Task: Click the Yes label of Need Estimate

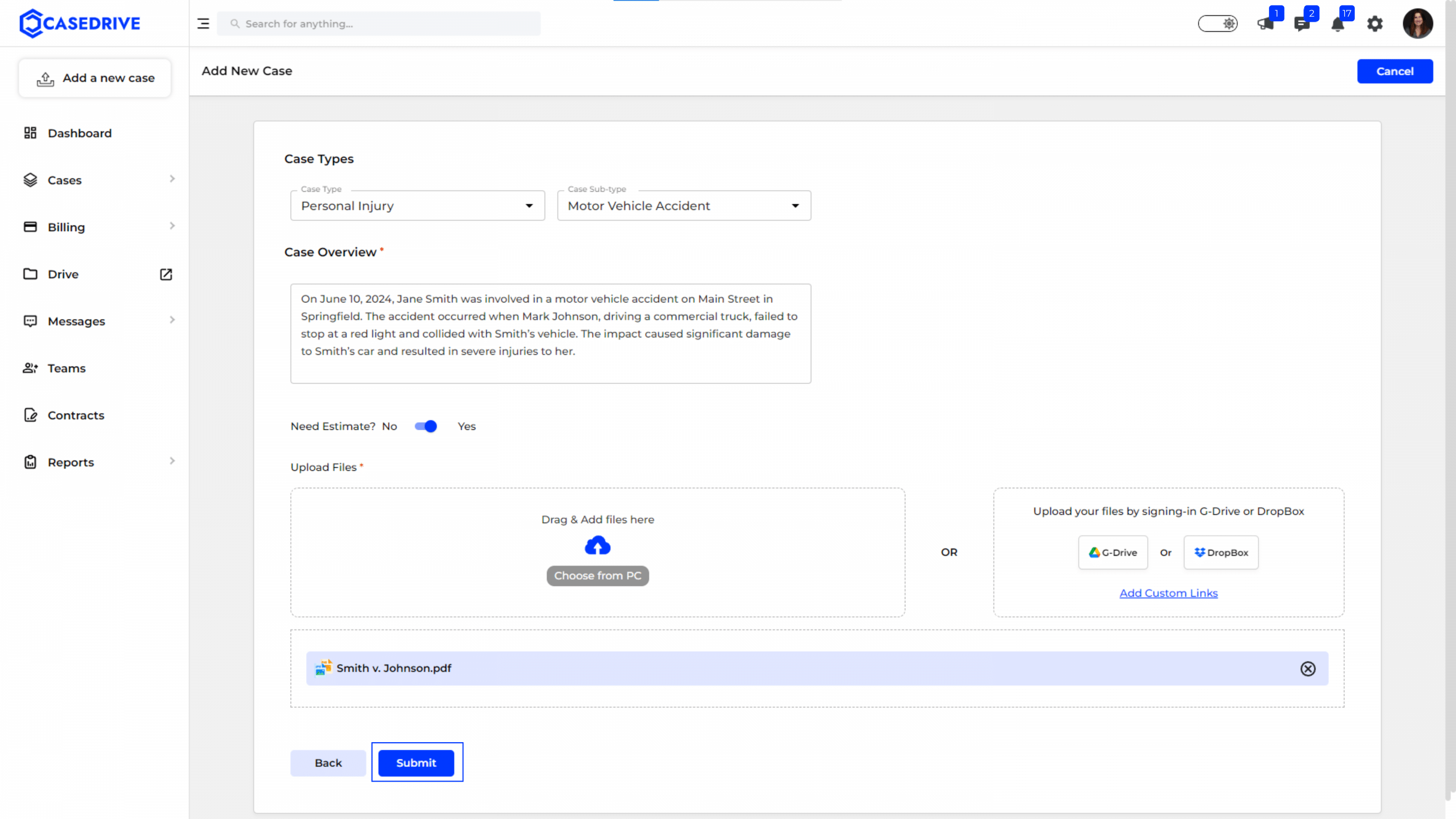Action: coord(466,426)
